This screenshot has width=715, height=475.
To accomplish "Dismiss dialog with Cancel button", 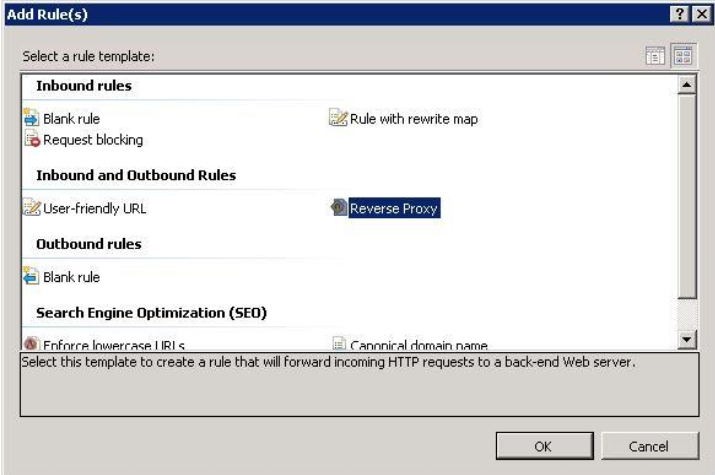I will (649, 446).
